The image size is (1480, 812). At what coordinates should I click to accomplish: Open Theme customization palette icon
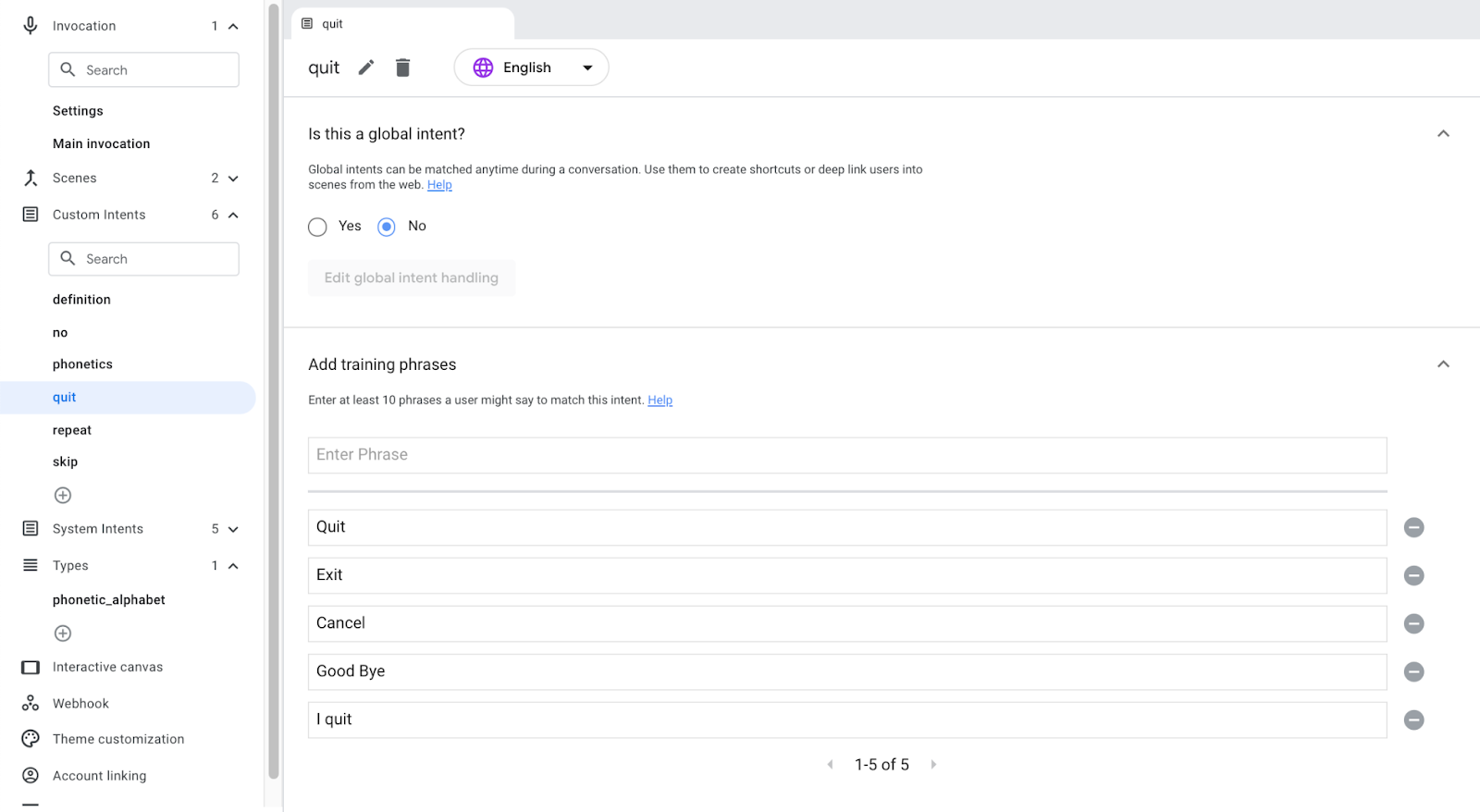click(31, 739)
